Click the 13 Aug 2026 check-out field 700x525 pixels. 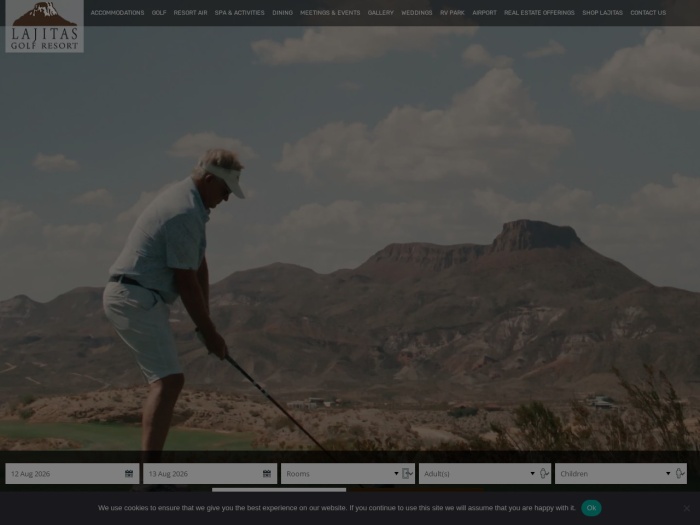210,474
